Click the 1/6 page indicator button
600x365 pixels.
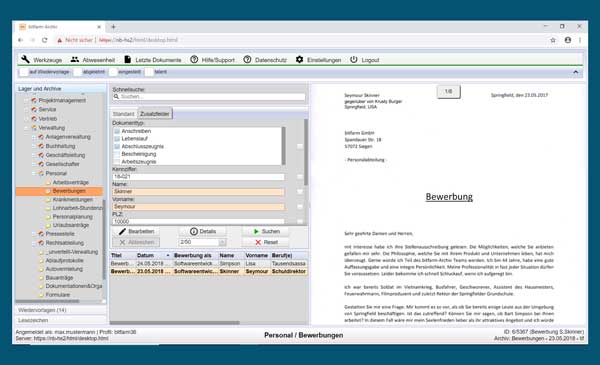(x=448, y=91)
